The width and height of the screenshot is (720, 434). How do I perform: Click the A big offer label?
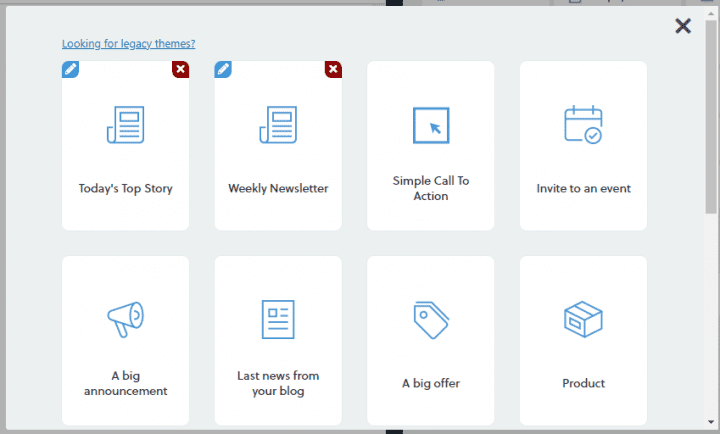pyautogui.click(x=431, y=383)
